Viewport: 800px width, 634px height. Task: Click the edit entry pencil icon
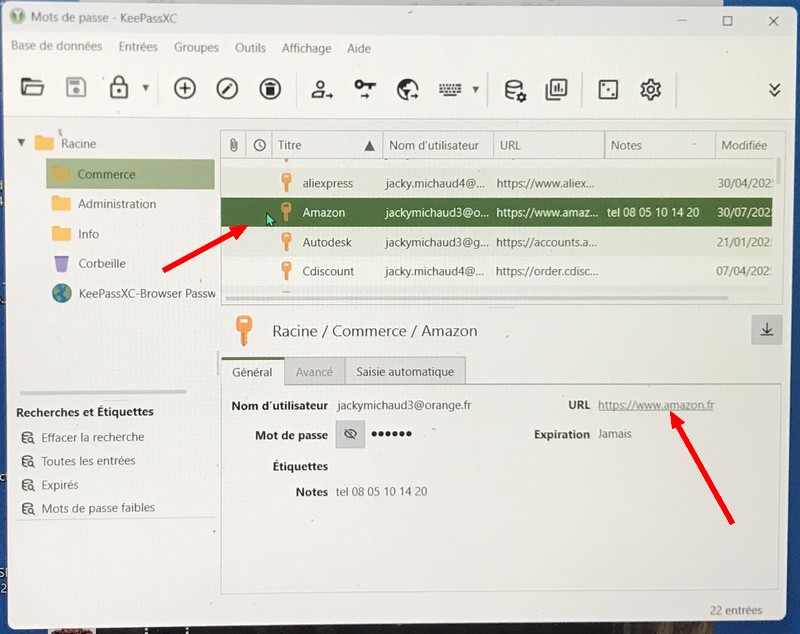(x=228, y=89)
